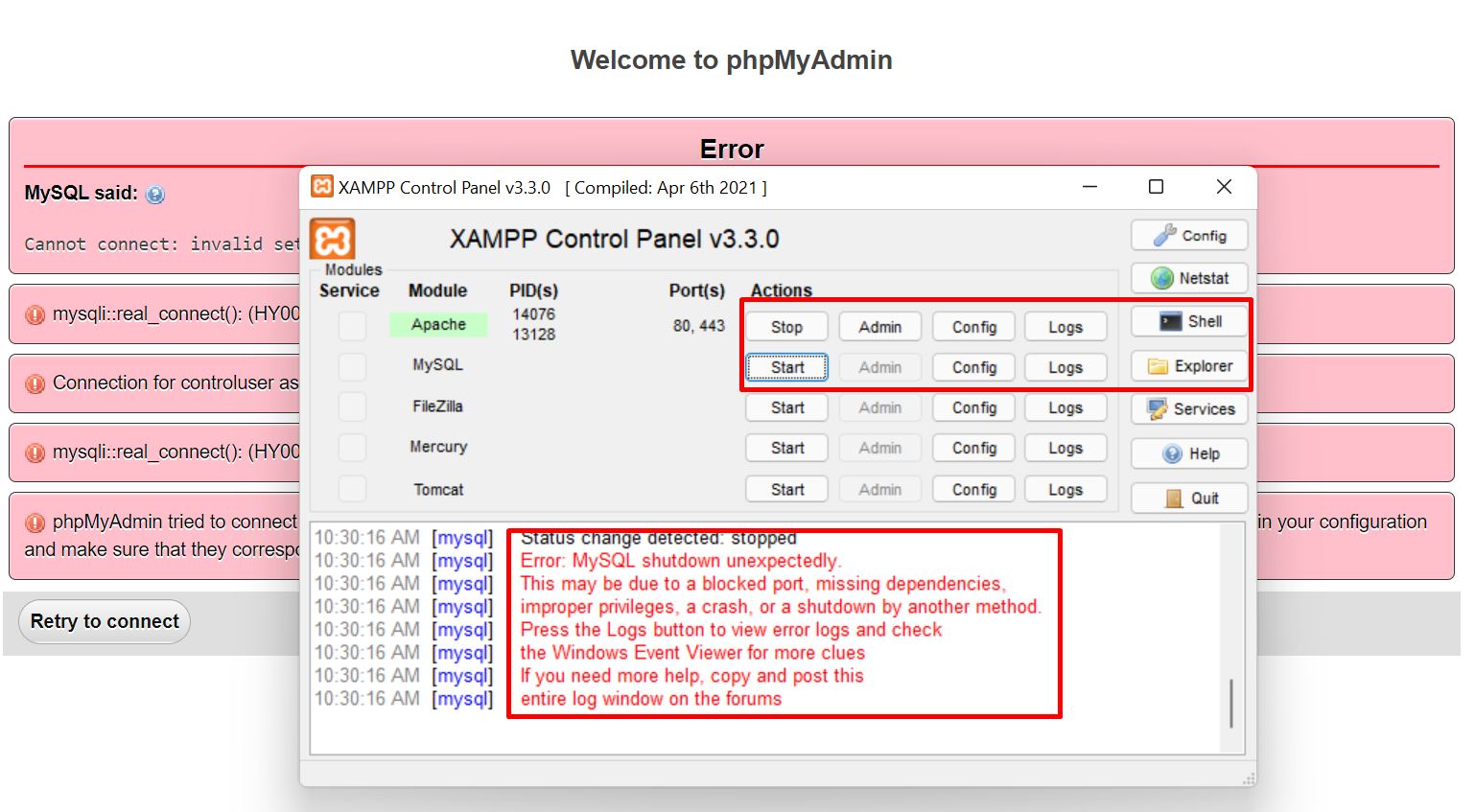Select the Mercury module label
This screenshot has height=812, width=1475.
438,447
